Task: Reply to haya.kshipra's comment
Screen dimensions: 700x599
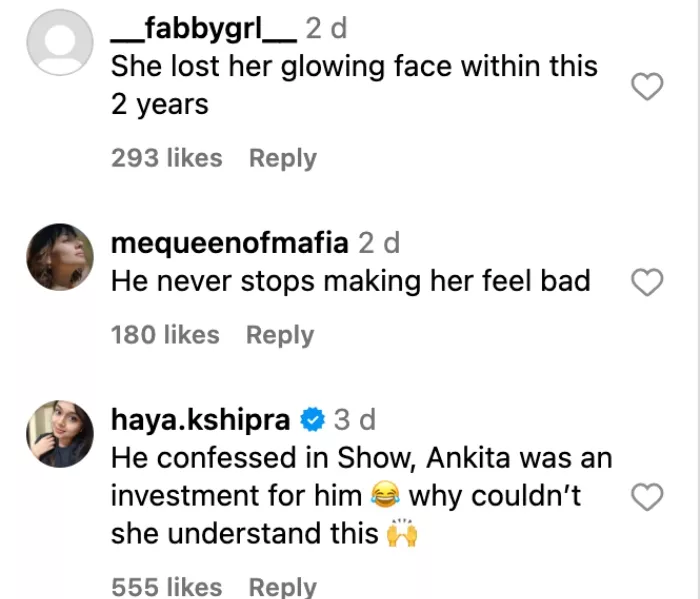Action: 282,587
